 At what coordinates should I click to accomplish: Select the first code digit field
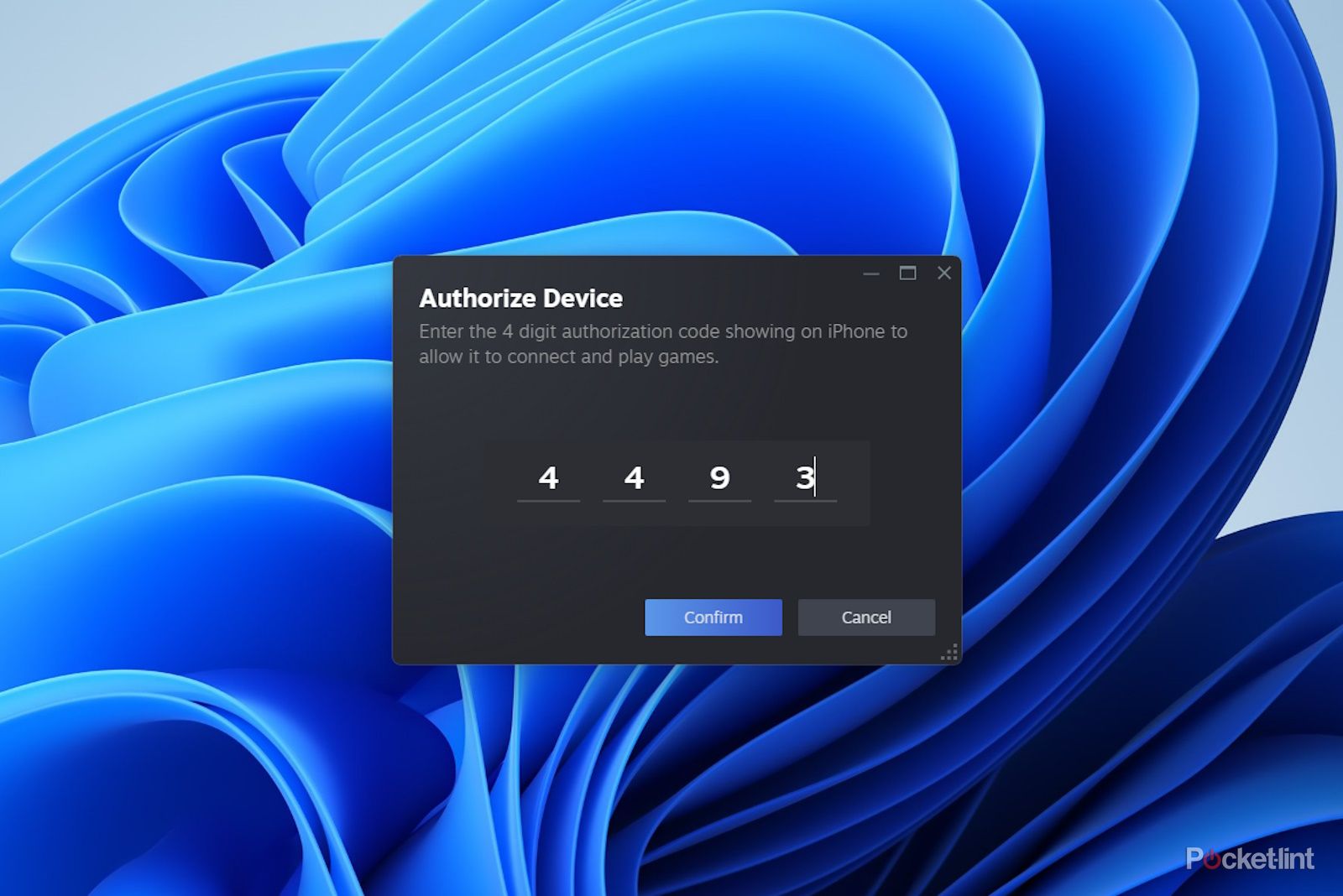548,478
